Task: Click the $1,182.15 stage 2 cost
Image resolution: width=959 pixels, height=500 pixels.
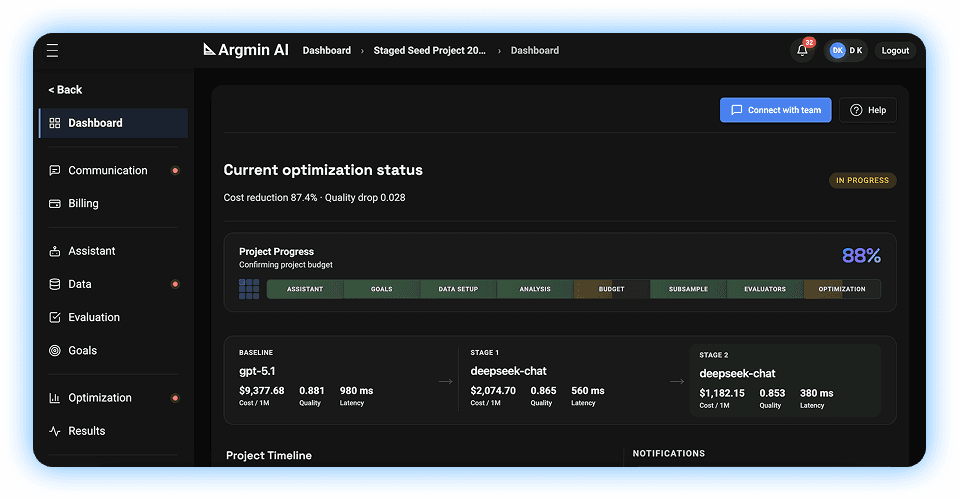Action: [722, 393]
